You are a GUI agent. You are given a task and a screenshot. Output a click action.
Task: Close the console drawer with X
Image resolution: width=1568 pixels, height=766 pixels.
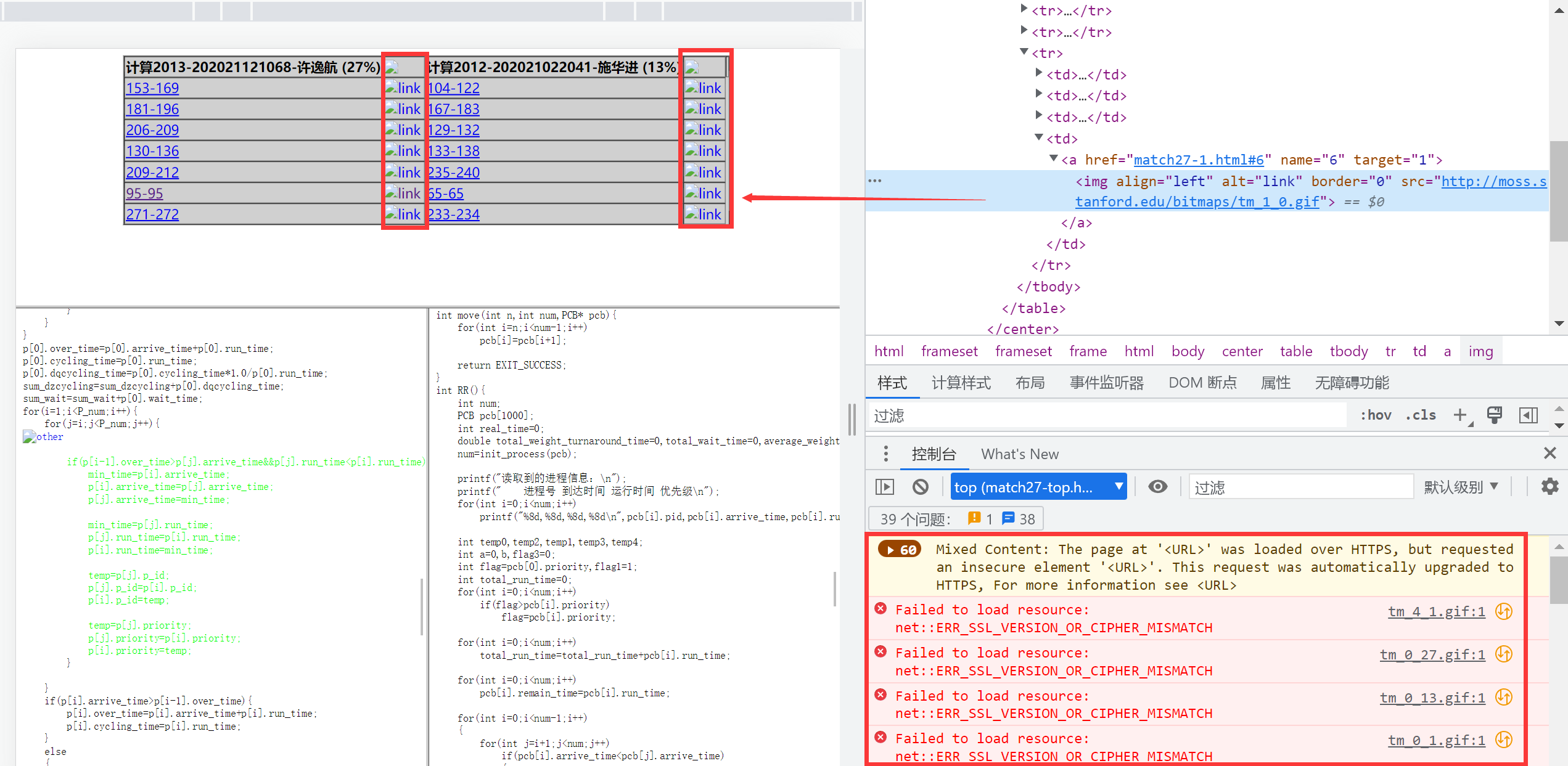click(1550, 454)
